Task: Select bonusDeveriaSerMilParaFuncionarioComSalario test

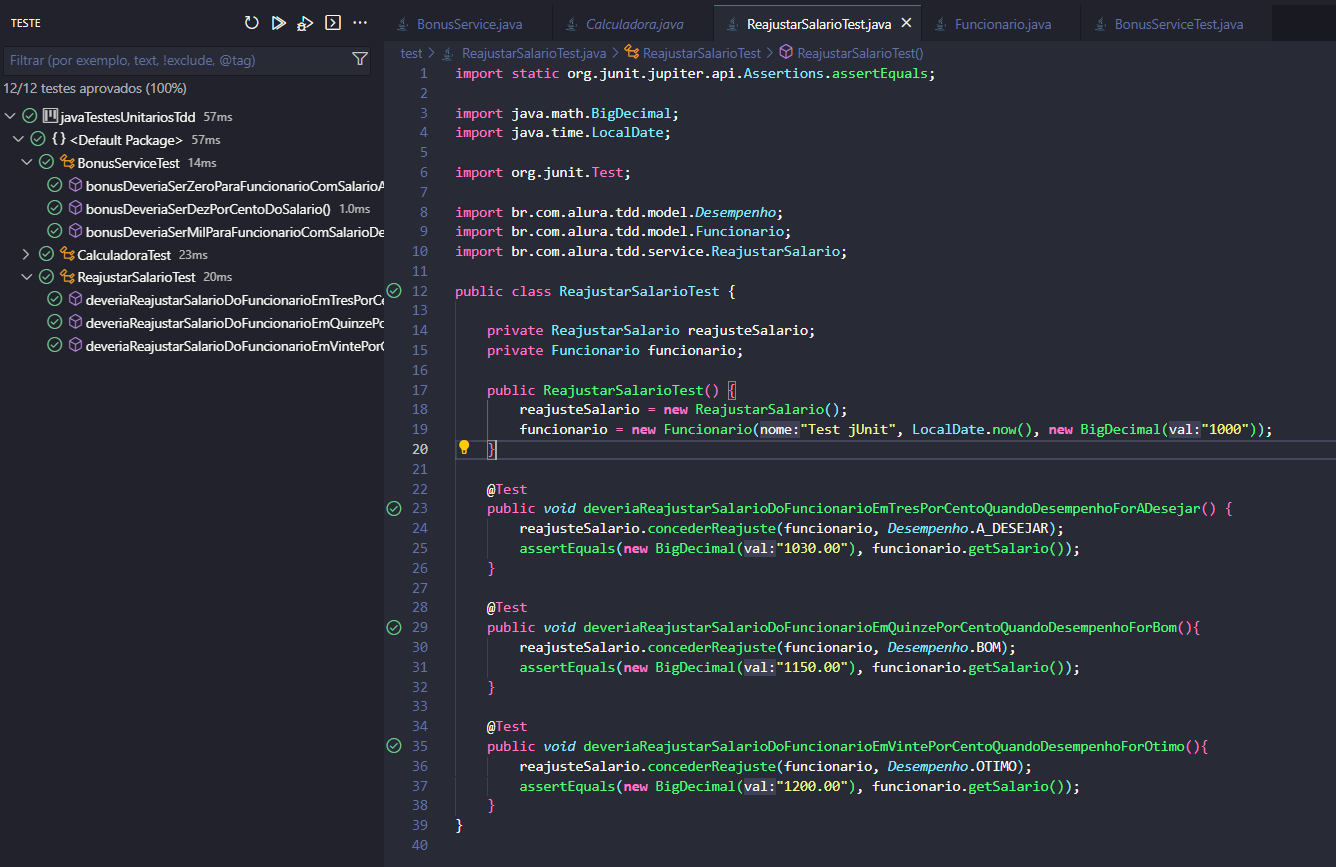Action: point(192,232)
